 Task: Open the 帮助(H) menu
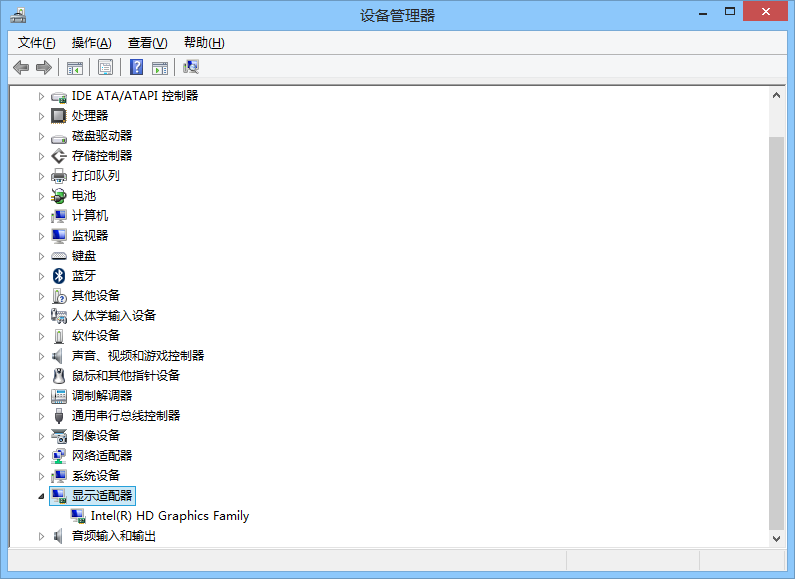tap(204, 43)
